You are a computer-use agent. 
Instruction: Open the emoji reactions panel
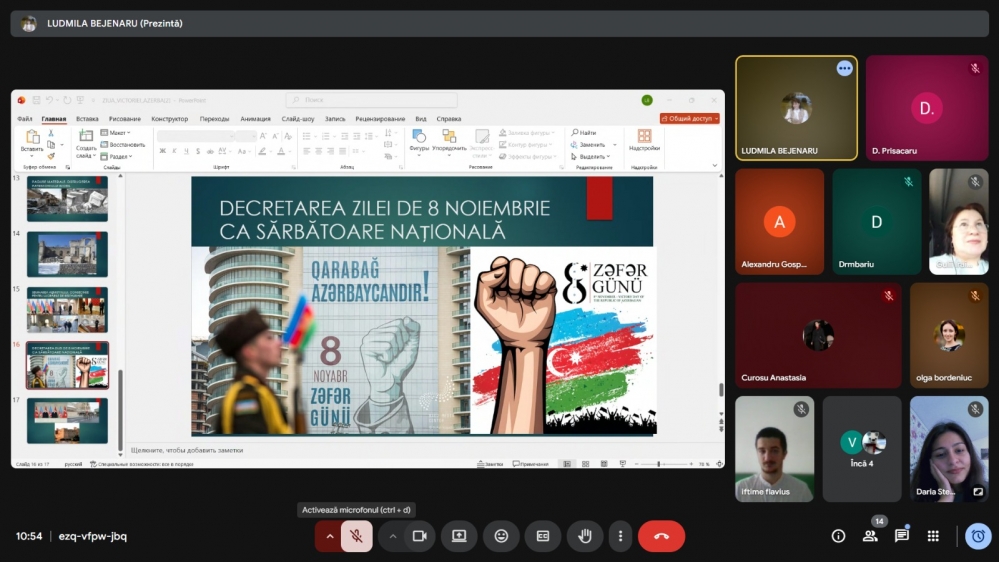point(501,536)
